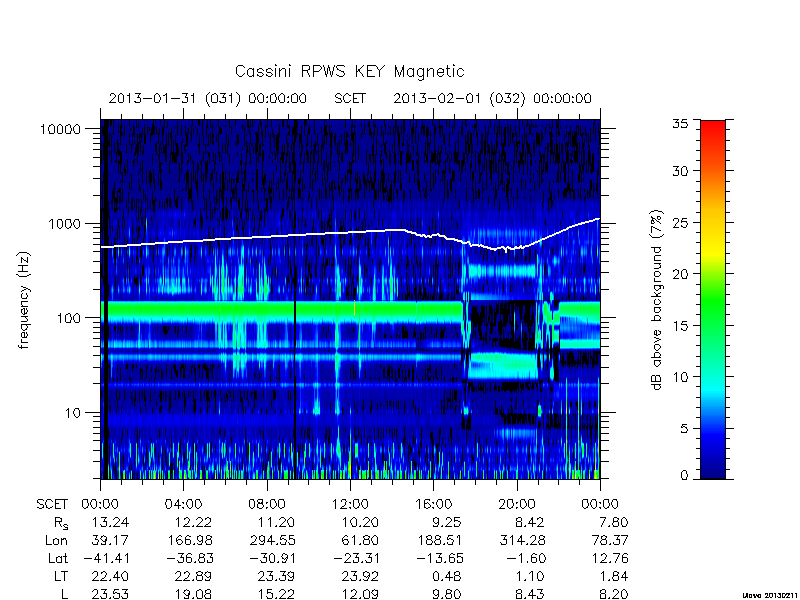
Task: Click the 100 frequency tick label
Action: pos(68,318)
